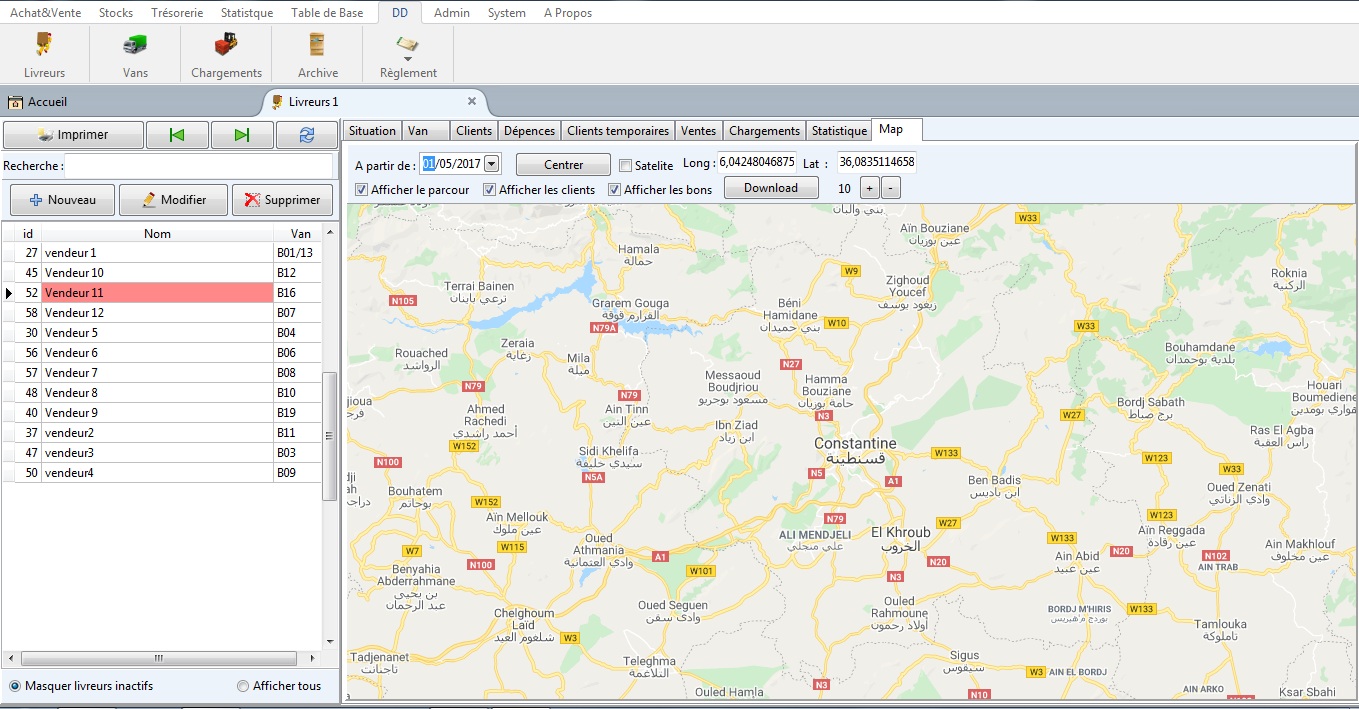Open the Statistique menu
Screen dimensions: 1359x709
point(246,13)
